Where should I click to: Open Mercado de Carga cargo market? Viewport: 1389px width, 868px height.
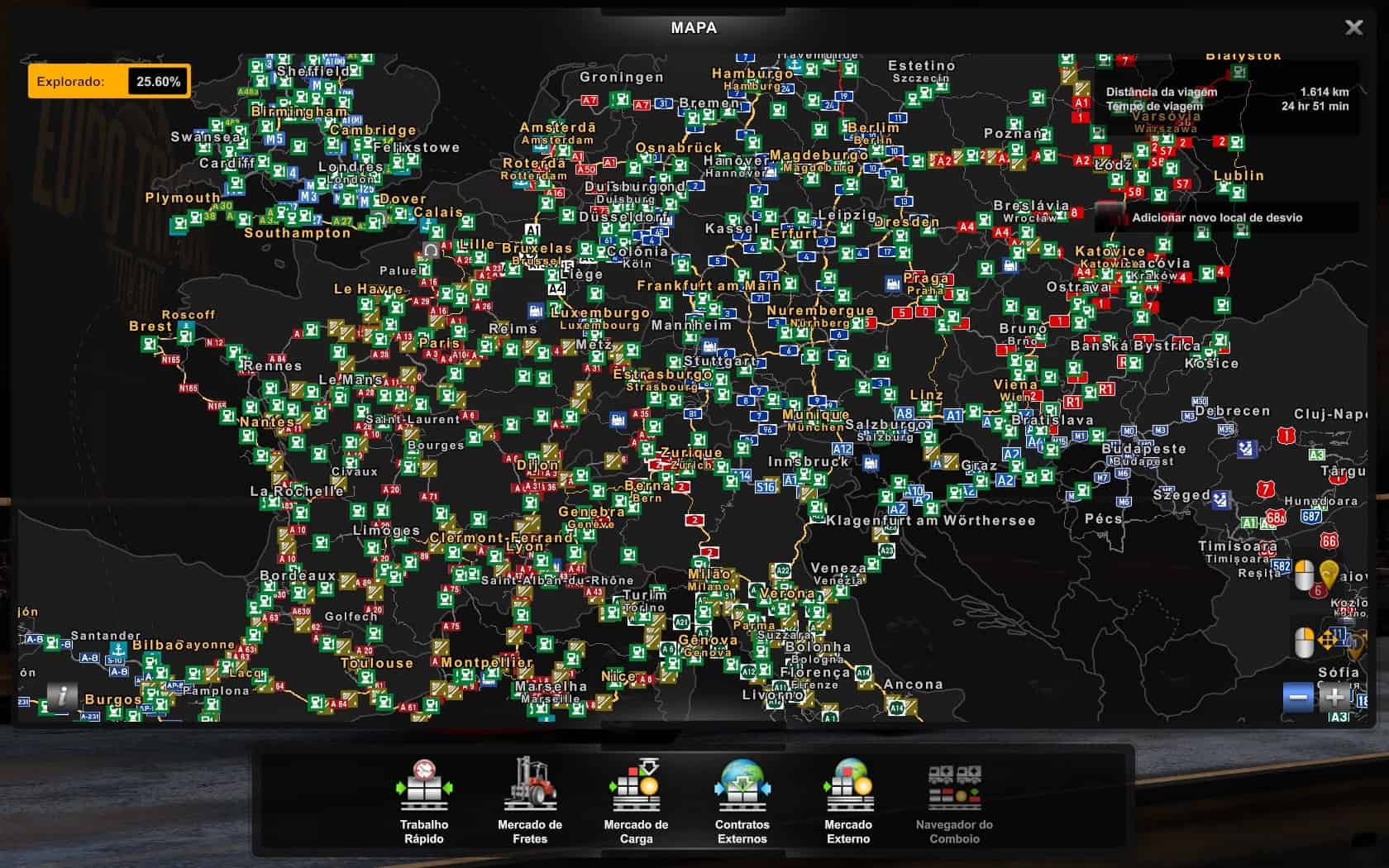(x=636, y=799)
